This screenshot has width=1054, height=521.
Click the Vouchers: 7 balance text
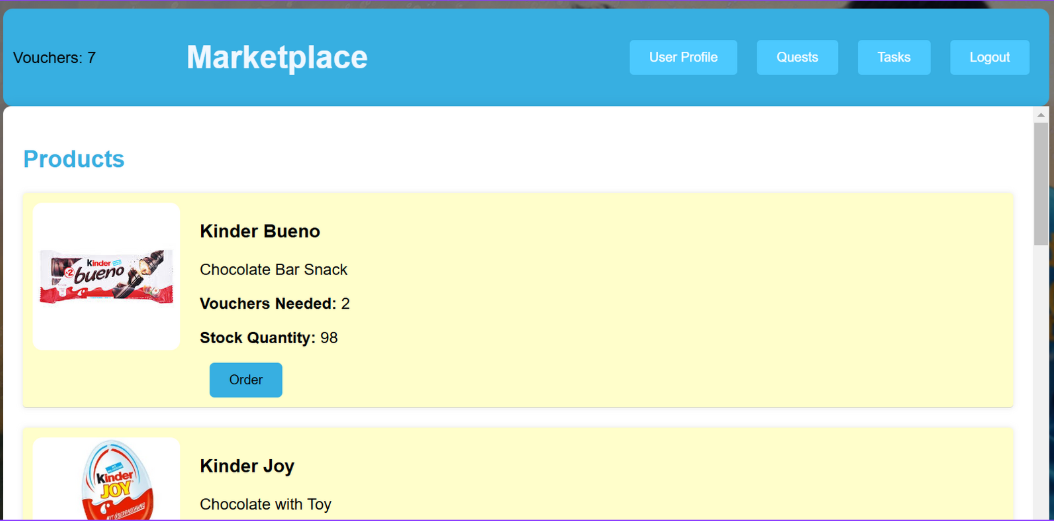pyautogui.click(x=54, y=58)
